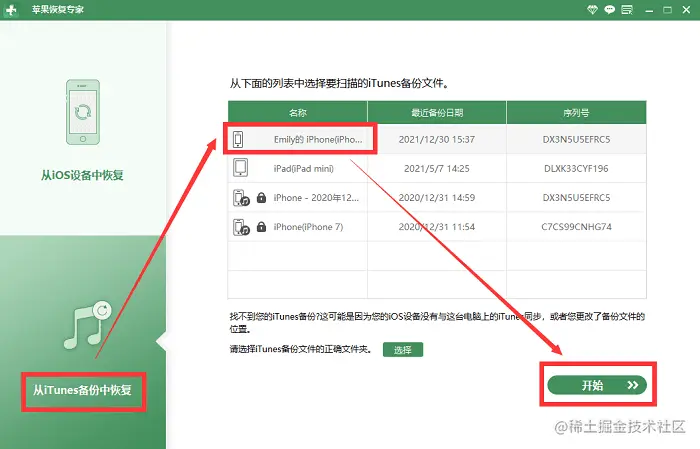
Task: Click lock icon in iPhone - 2020年12 row
Action: [261, 197]
